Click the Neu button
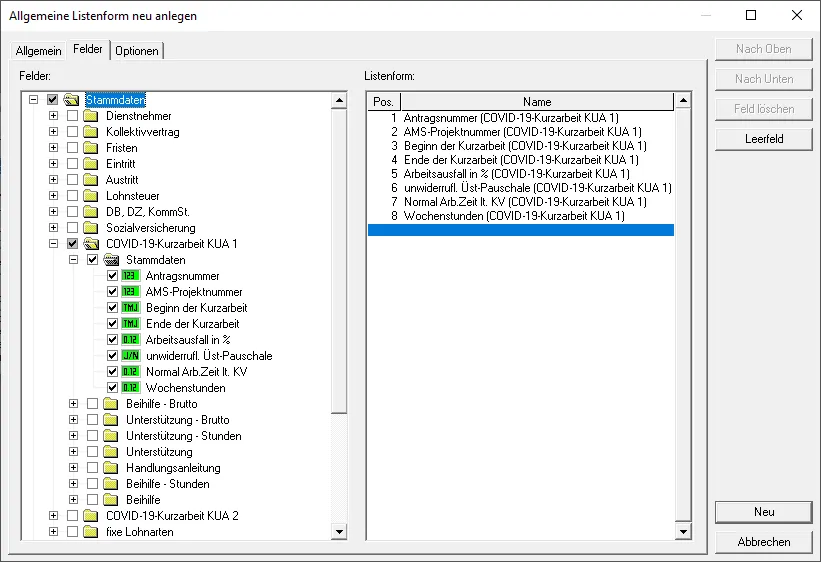Viewport: 821px width, 562px height. point(764,512)
